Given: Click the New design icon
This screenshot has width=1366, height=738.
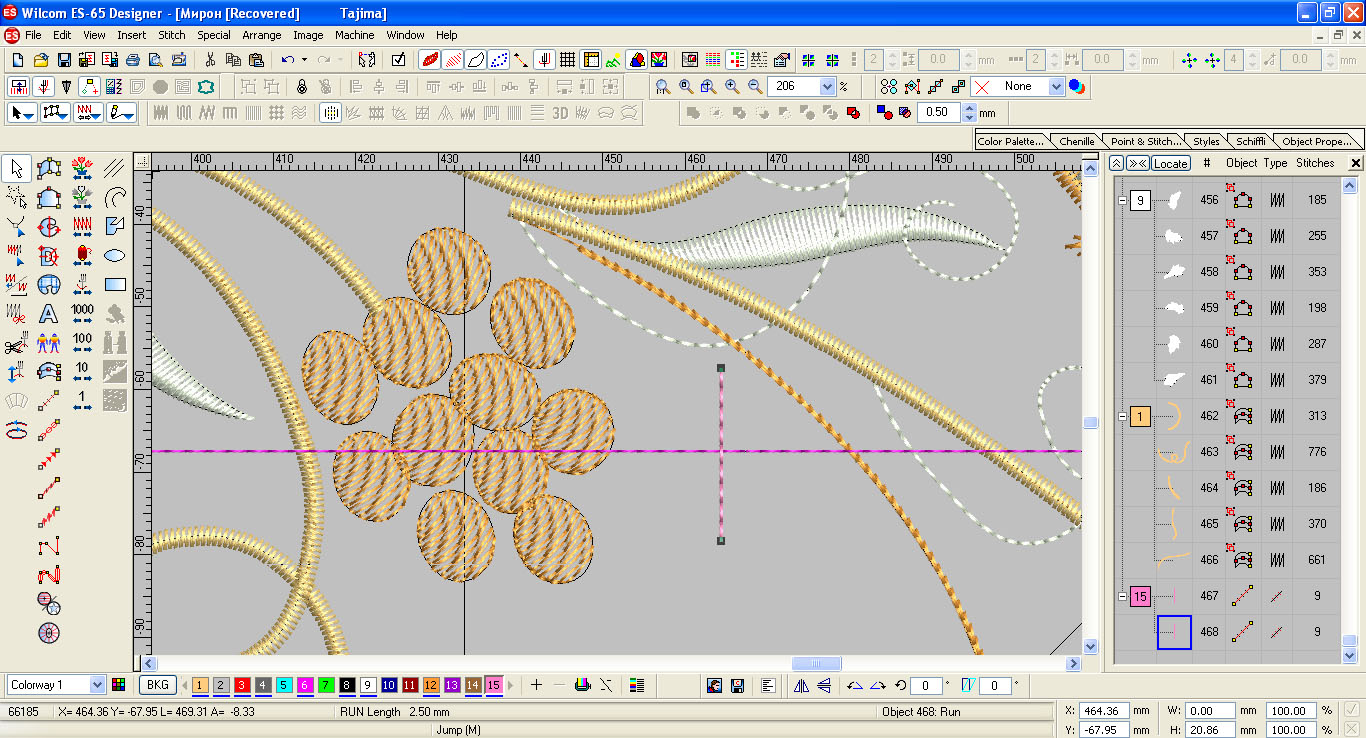Looking at the screenshot, I should coord(17,60).
